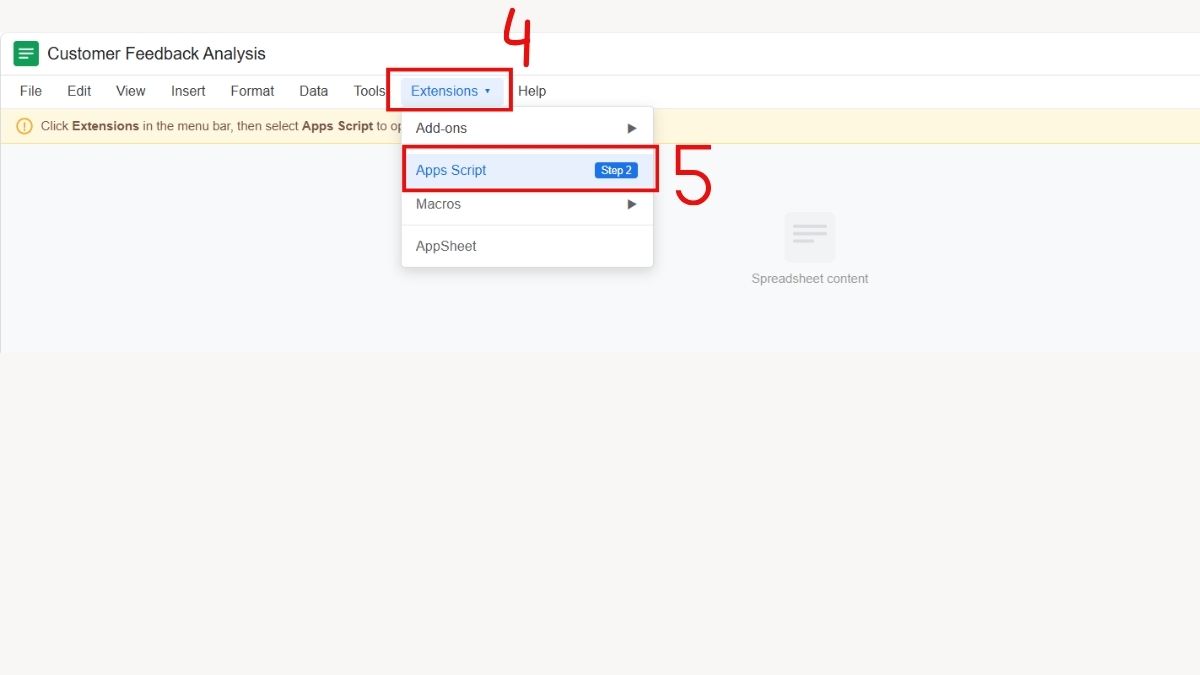
Task: Open the Edit menu
Action: pyautogui.click(x=79, y=91)
